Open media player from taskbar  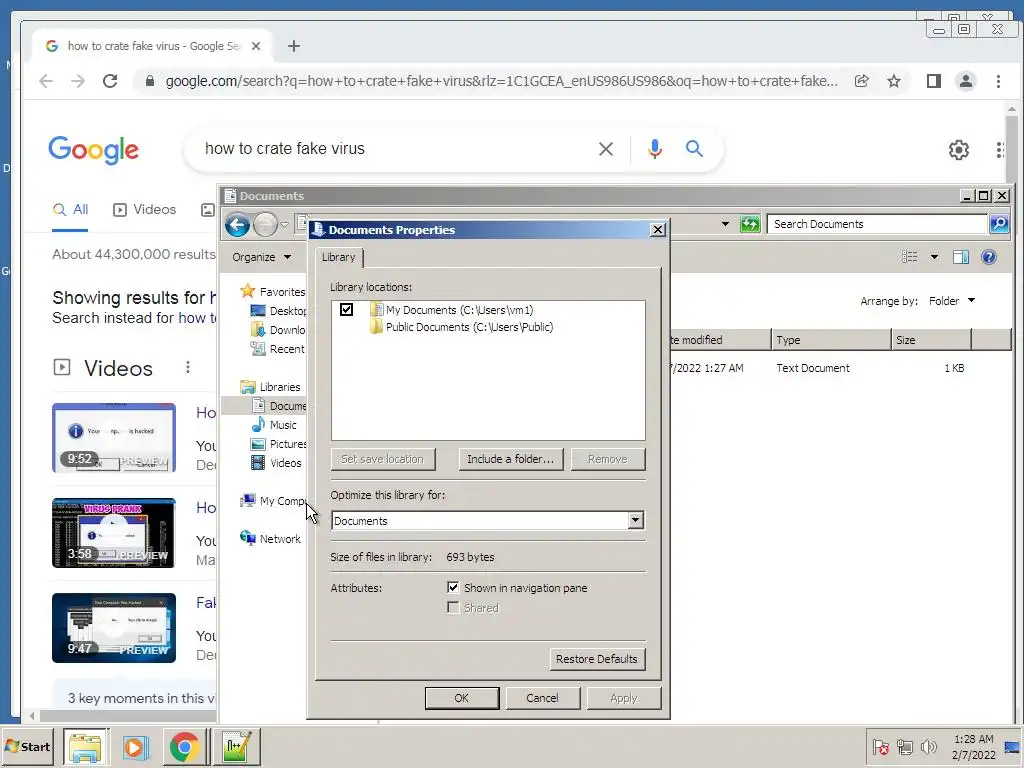tap(135, 747)
